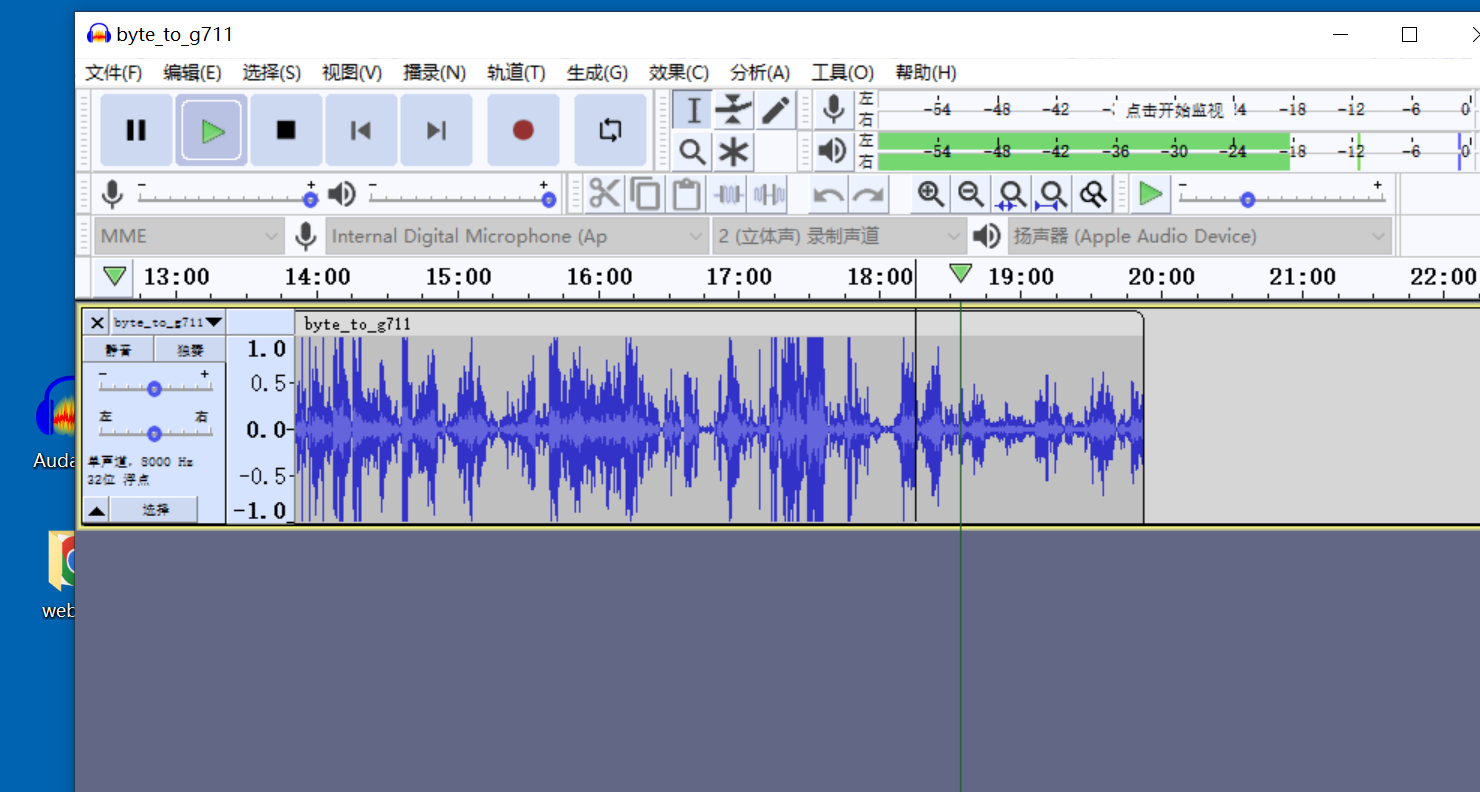The height and width of the screenshot is (792, 1480).
Task: Adjust the recording volume slider
Action: coord(226,193)
